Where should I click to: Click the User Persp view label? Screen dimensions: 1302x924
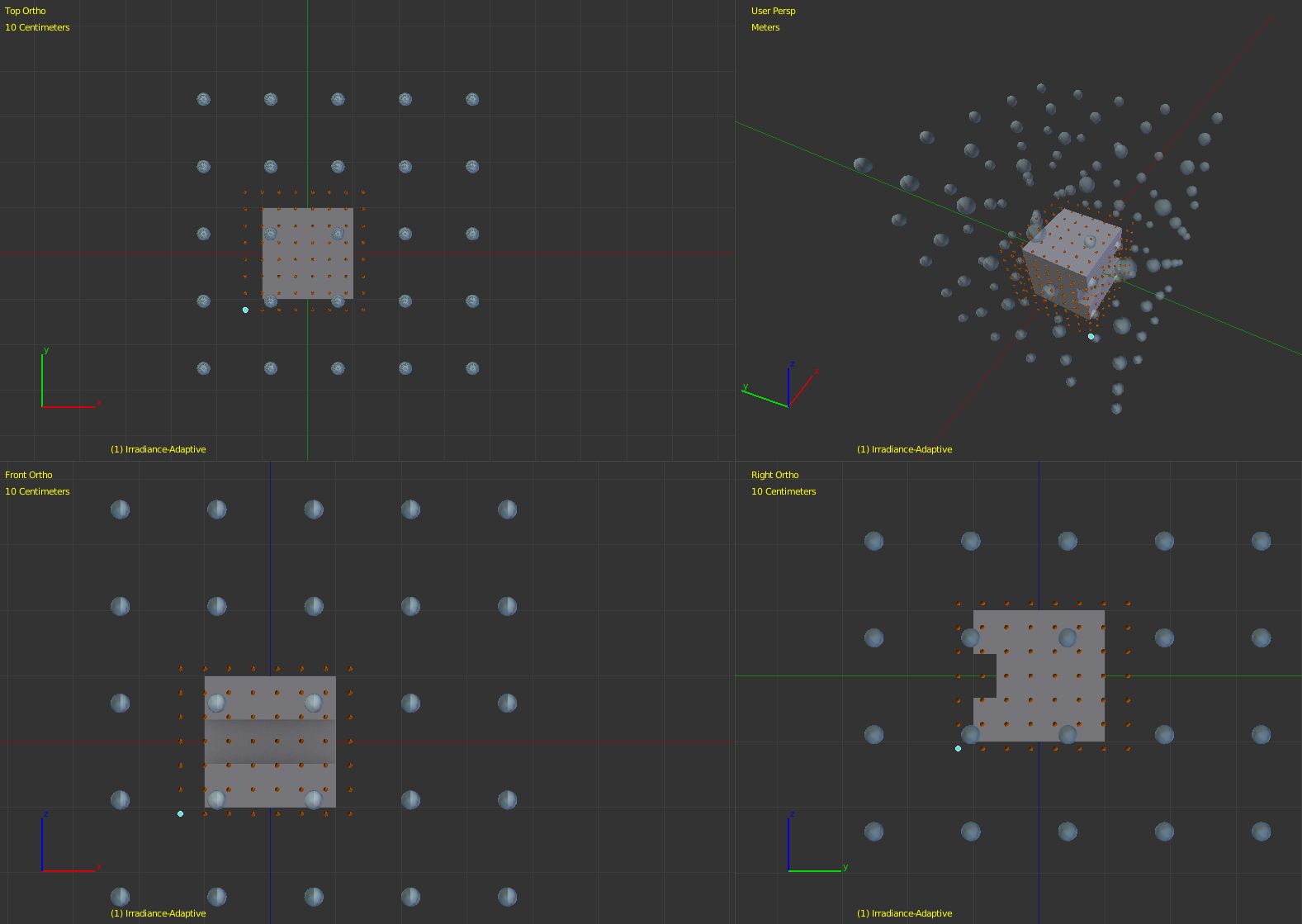coord(773,11)
